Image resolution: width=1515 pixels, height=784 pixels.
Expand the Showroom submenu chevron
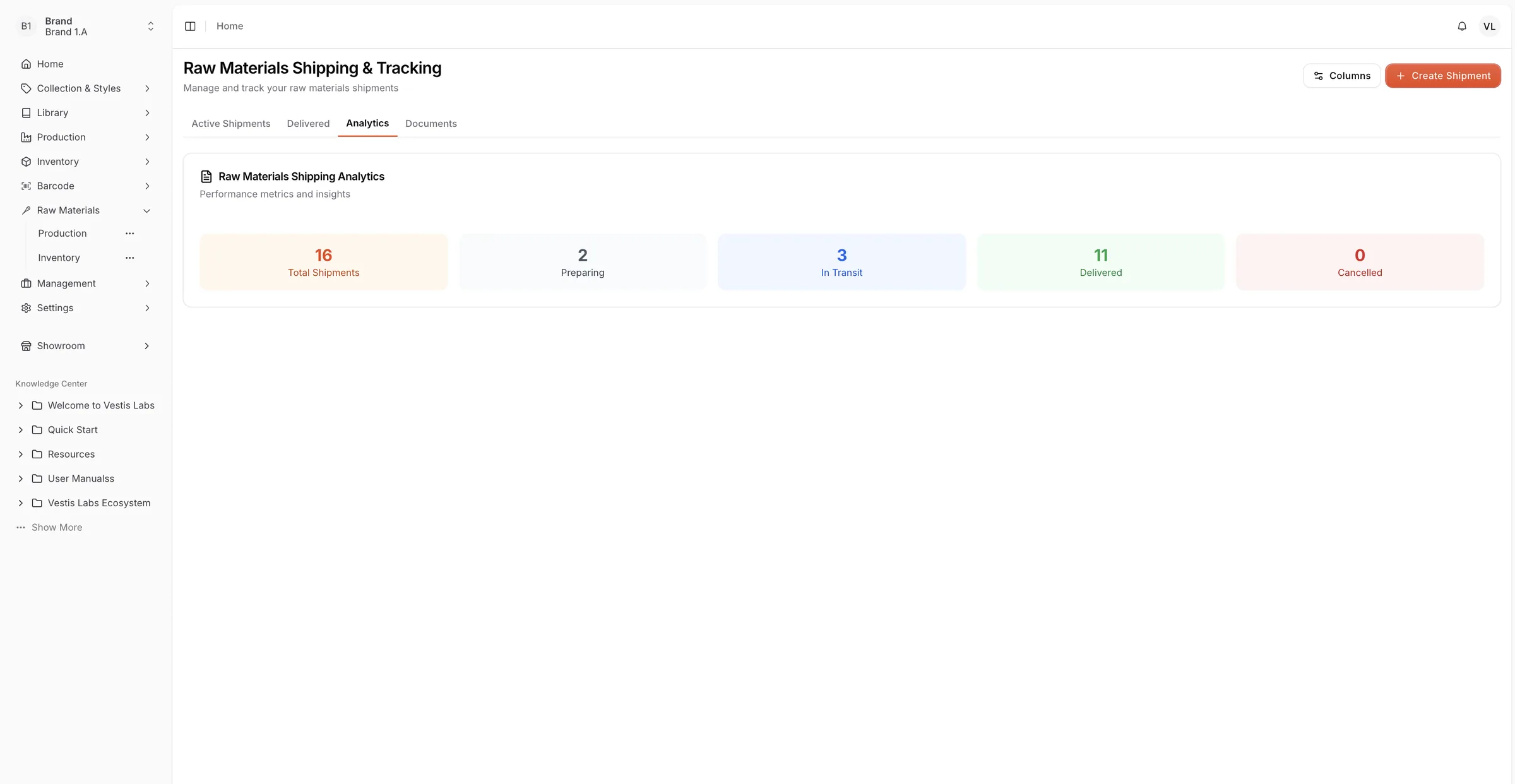(147, 346)
